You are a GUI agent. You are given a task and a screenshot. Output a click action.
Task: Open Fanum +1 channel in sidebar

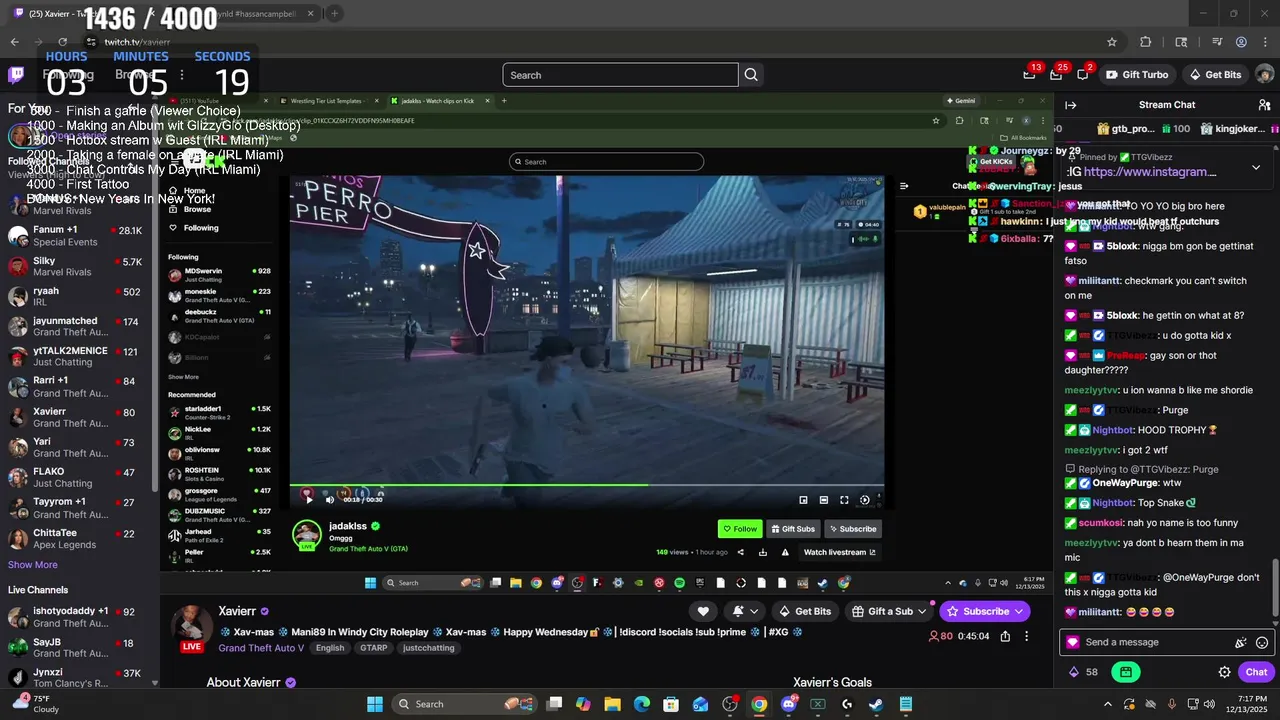77,236
